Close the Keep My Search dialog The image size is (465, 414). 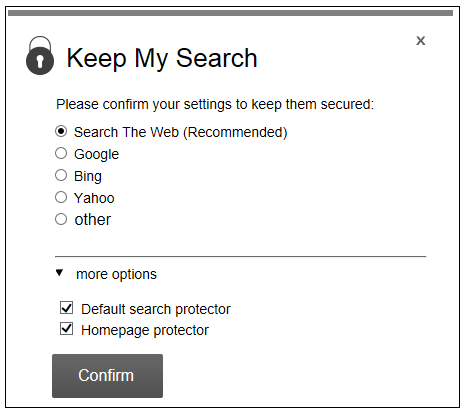[x=420, y=41]
